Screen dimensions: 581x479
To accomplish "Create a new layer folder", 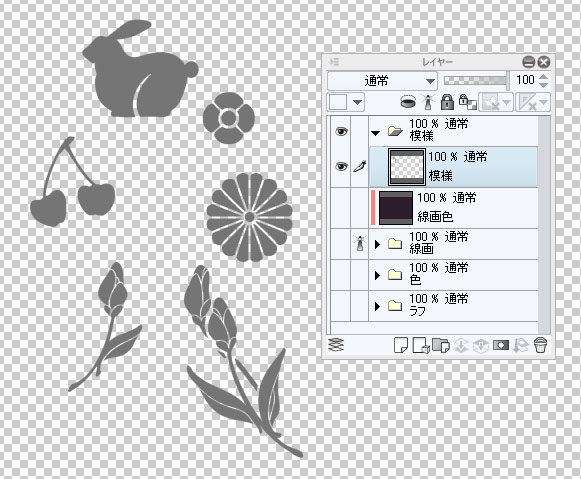I will point(441,345).
